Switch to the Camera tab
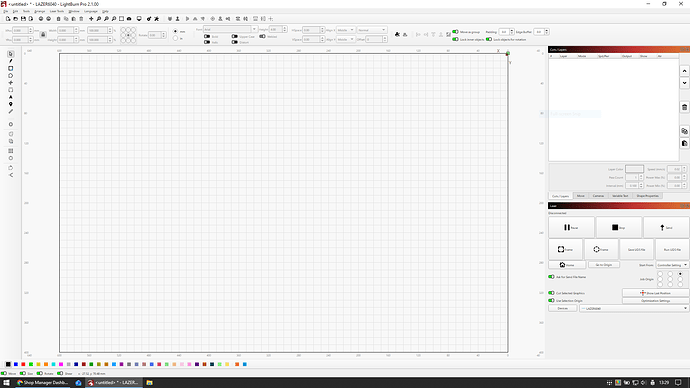The width and height of the screenshot is (690, 388). [598, 196]
